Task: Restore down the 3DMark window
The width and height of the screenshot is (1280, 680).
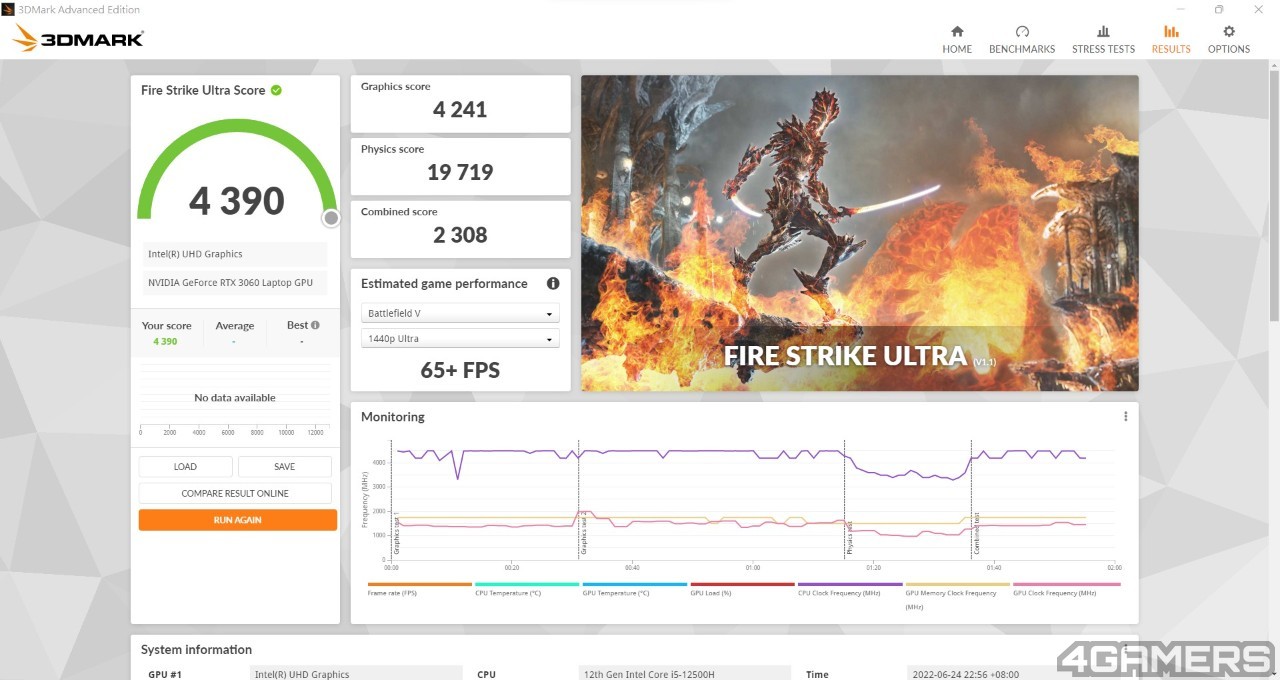Action: tap(1219, 9)
